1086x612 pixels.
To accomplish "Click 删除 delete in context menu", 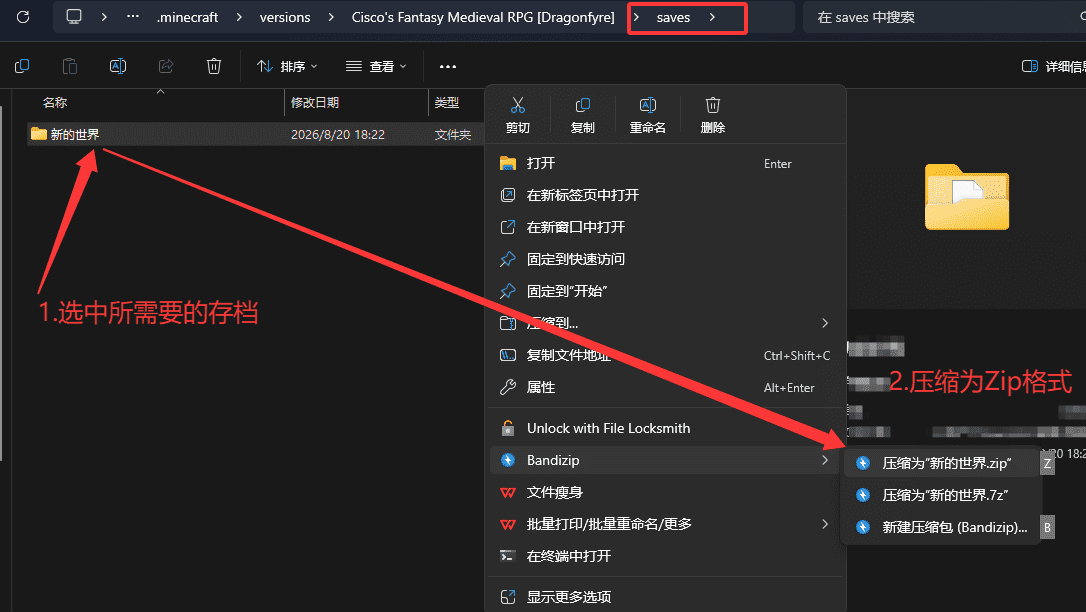I will (713, 115).
